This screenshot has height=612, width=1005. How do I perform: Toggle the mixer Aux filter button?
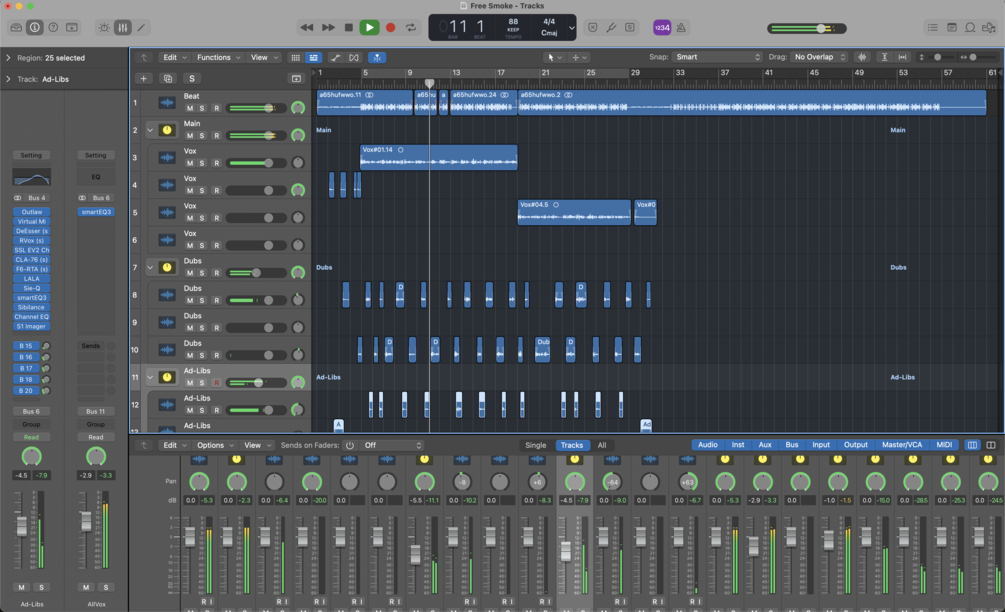[765, 445]
